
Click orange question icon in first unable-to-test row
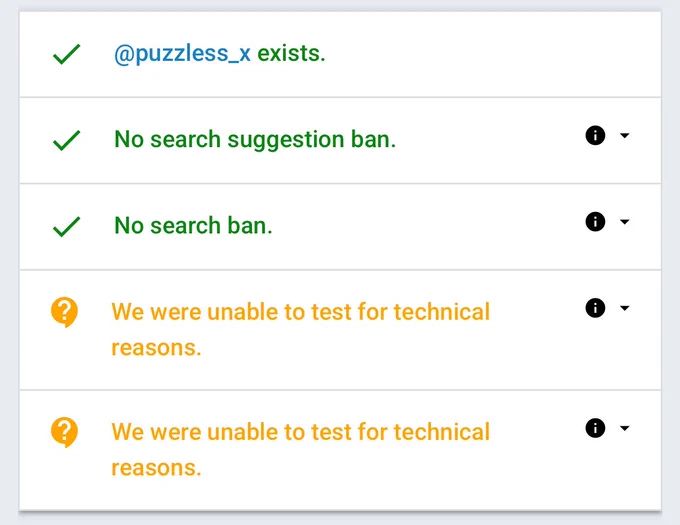[64, 312]
